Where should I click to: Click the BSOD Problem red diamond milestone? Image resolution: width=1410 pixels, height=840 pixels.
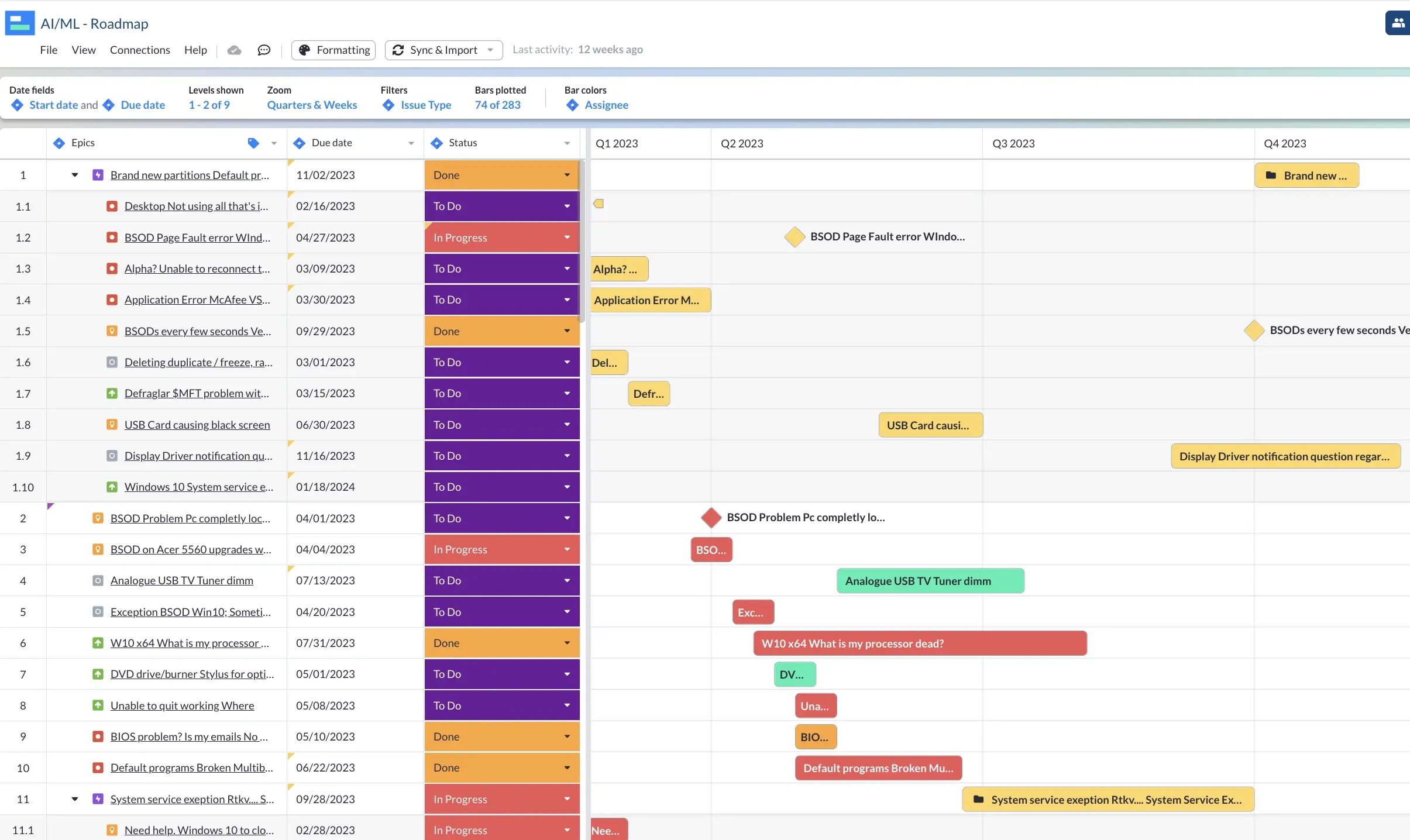pos(711,518)
